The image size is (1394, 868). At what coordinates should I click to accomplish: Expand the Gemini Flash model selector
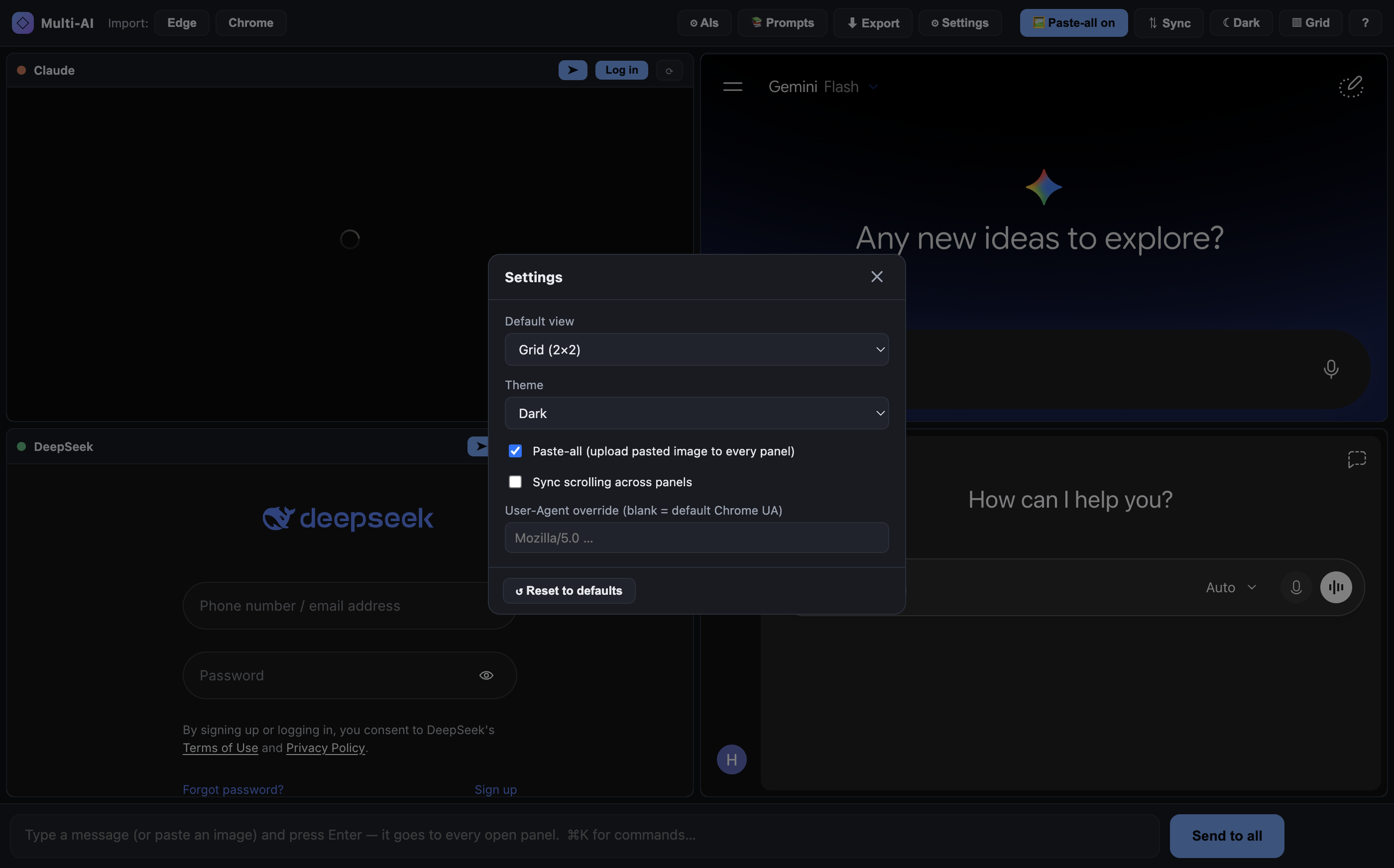click(823, 87)
